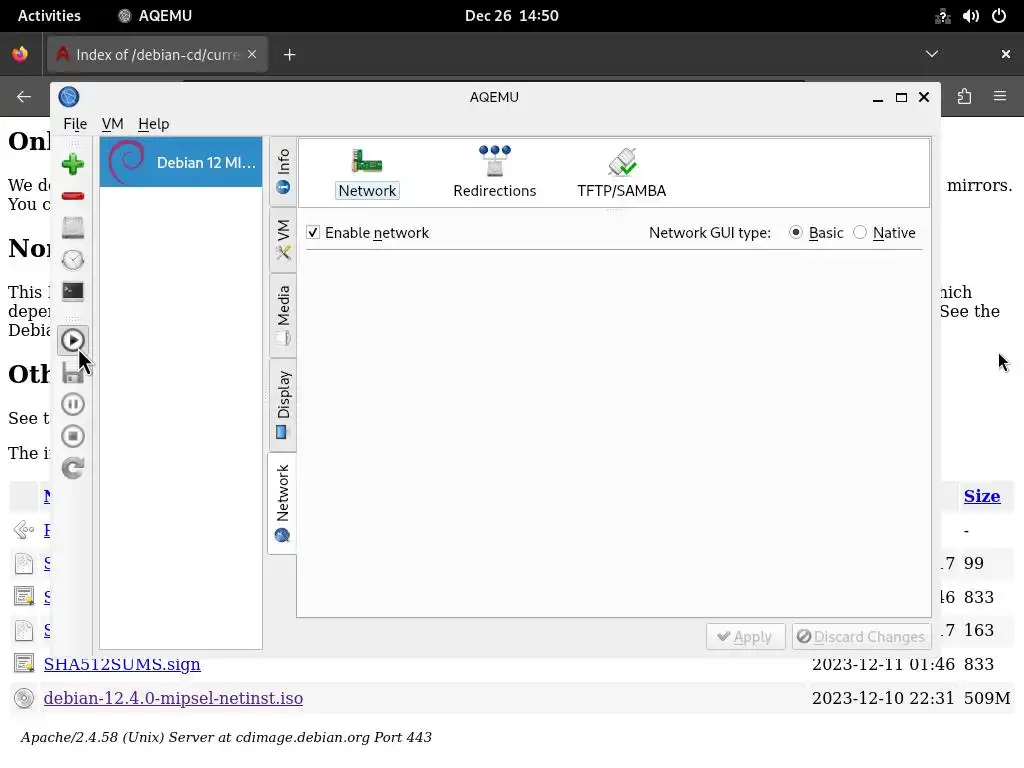Select Debian 12 MIPS VM in the list
This screenshot has height=768, width=1024.
pos(181,162)
